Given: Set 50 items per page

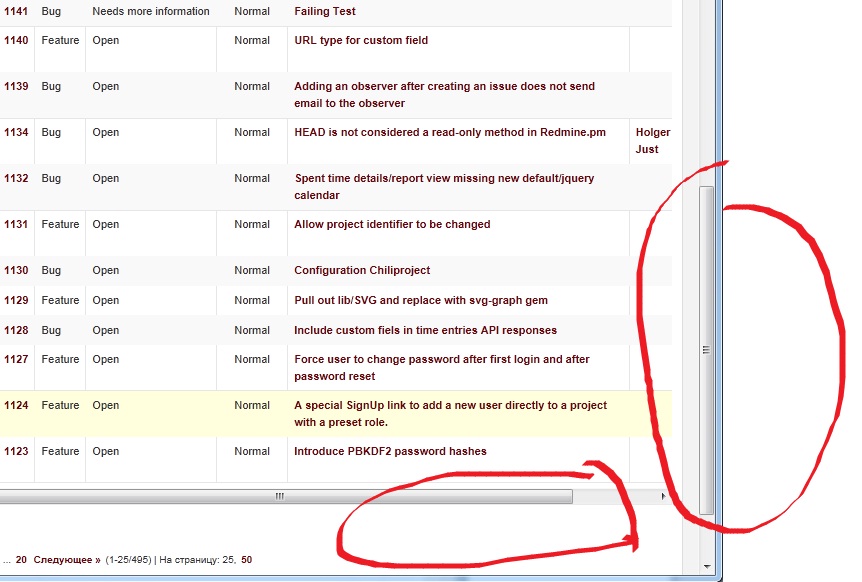Looking at the screenshot, I should (x=246, y=559).
